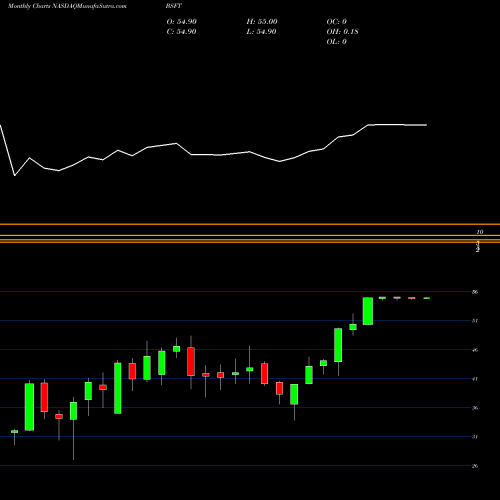Click the tall green candle reaching 55
This screenshot has width=500, height=500.
click(x=368, y=311)
